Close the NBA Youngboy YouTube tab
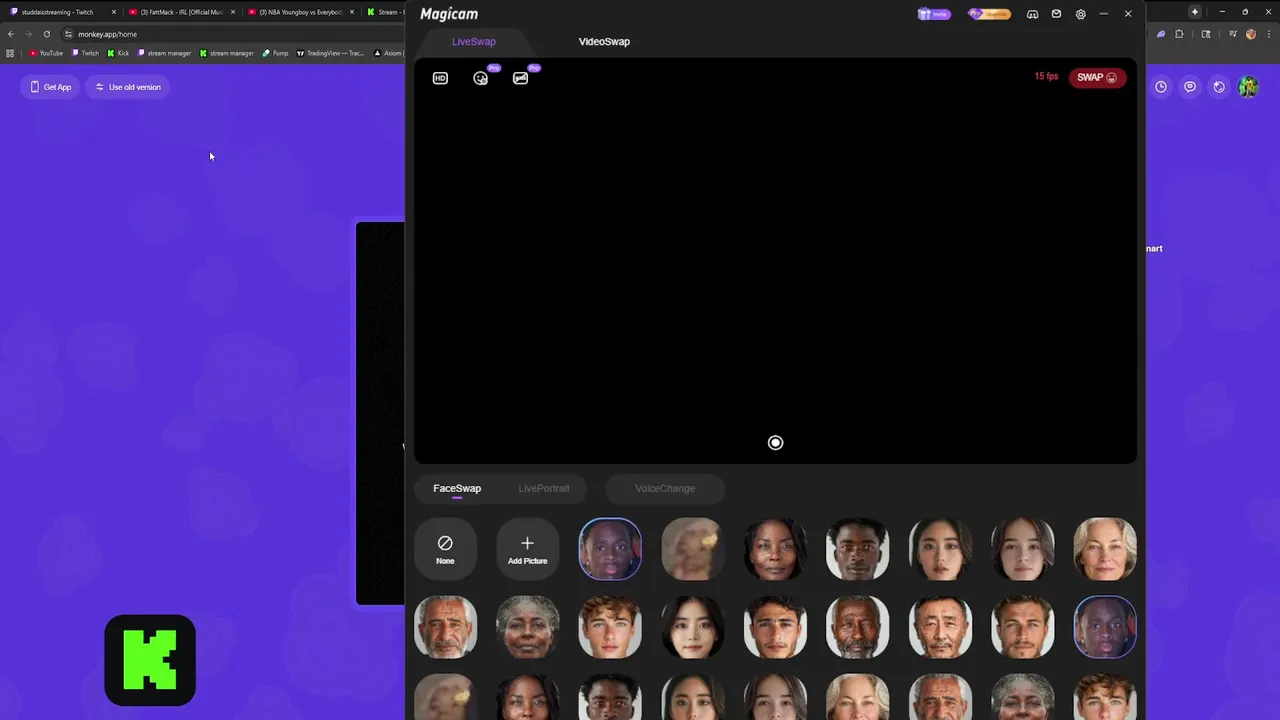Image resolution: width=1280 pixels, height=720 pixels. pos(352,12)
